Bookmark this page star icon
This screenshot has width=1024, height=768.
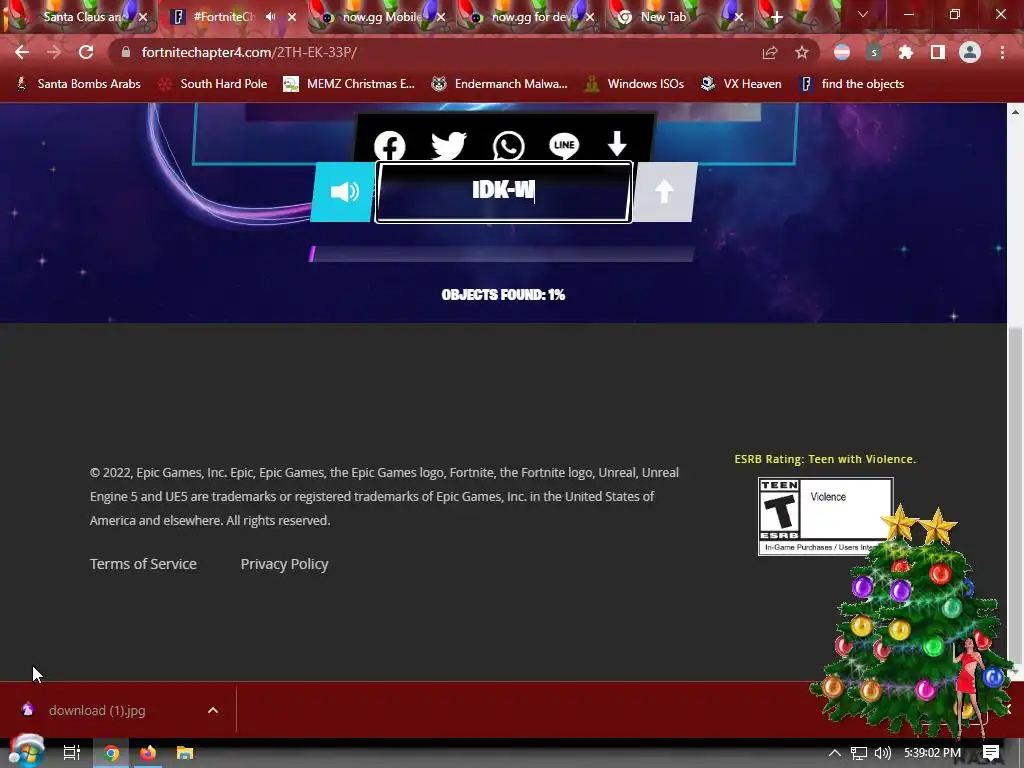click(x=802, y=52)
